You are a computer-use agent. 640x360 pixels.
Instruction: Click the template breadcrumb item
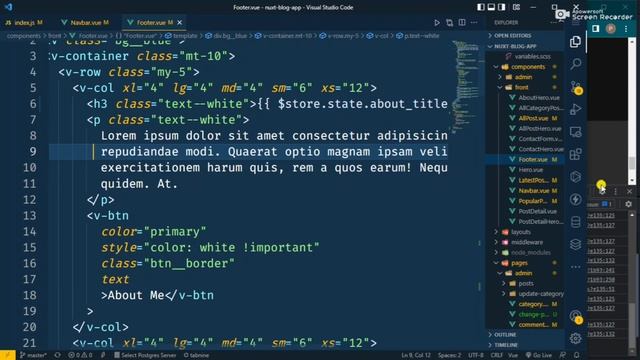tap(181, 36)
